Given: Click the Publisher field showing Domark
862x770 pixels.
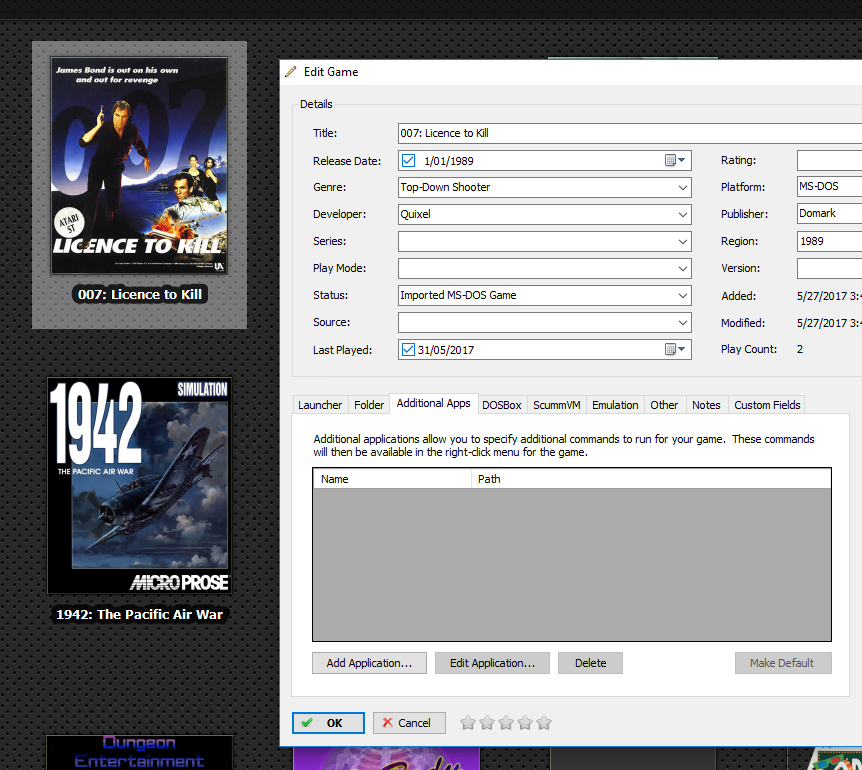Looking at the screenshot, I should [x=830, y=213].
